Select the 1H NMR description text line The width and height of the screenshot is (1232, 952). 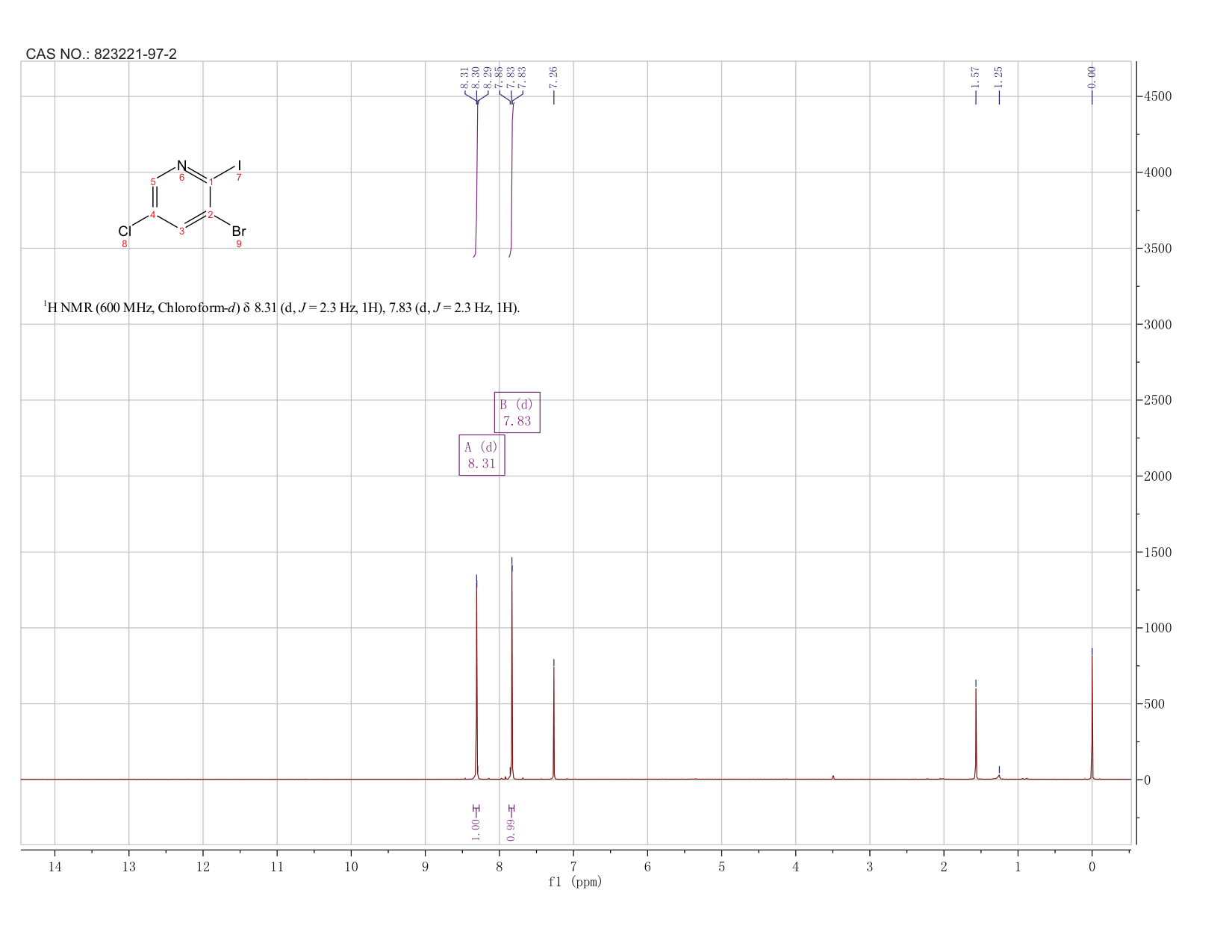pyautogui.click(x=281, y=308)
